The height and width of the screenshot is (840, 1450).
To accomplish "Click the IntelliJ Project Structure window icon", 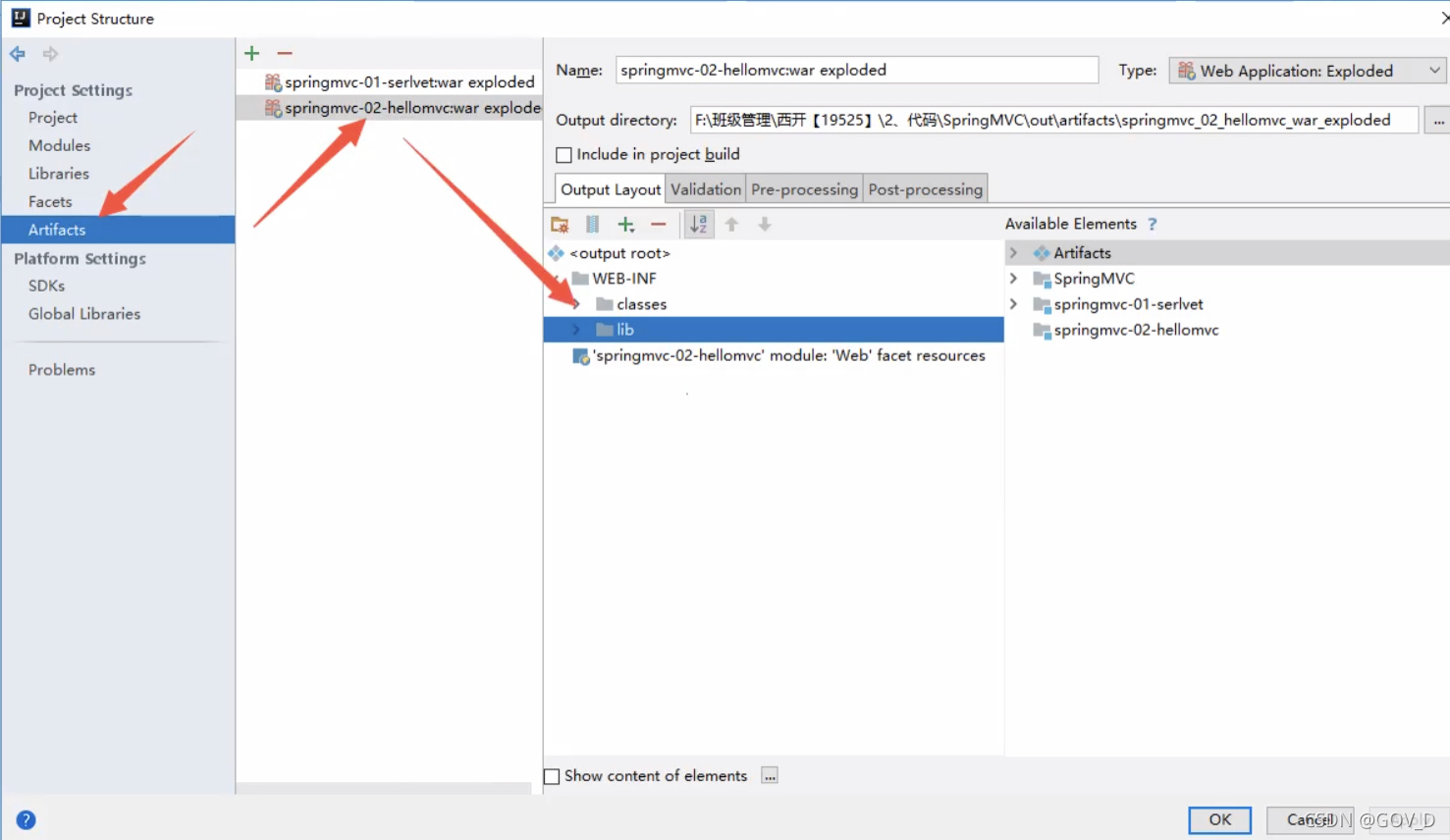I will (x=21, y=18).
